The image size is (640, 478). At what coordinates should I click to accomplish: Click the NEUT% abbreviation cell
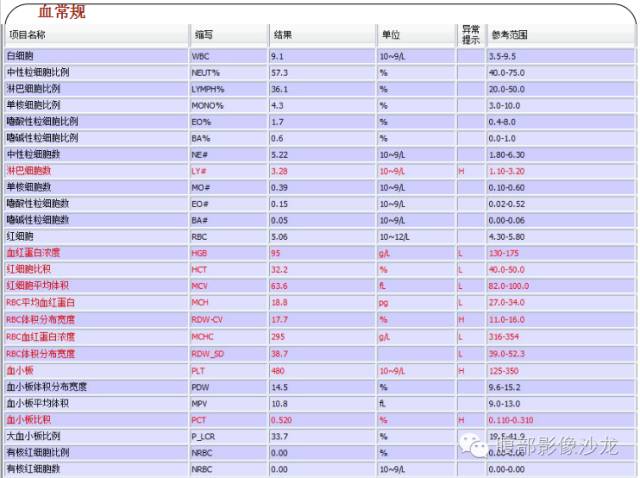[205, 73]
